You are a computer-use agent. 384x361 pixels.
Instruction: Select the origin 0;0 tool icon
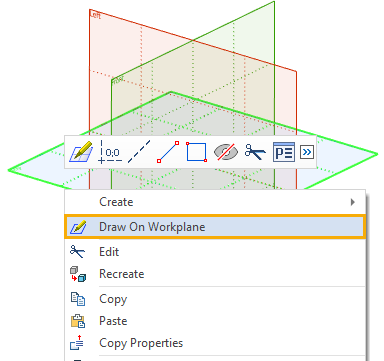[110, 152]
